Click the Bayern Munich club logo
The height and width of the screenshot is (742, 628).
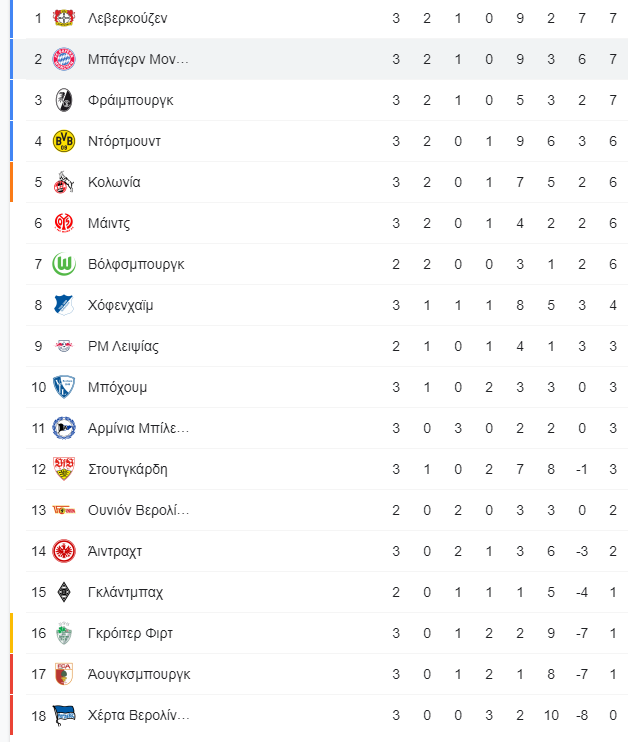(x=64, y=59)
